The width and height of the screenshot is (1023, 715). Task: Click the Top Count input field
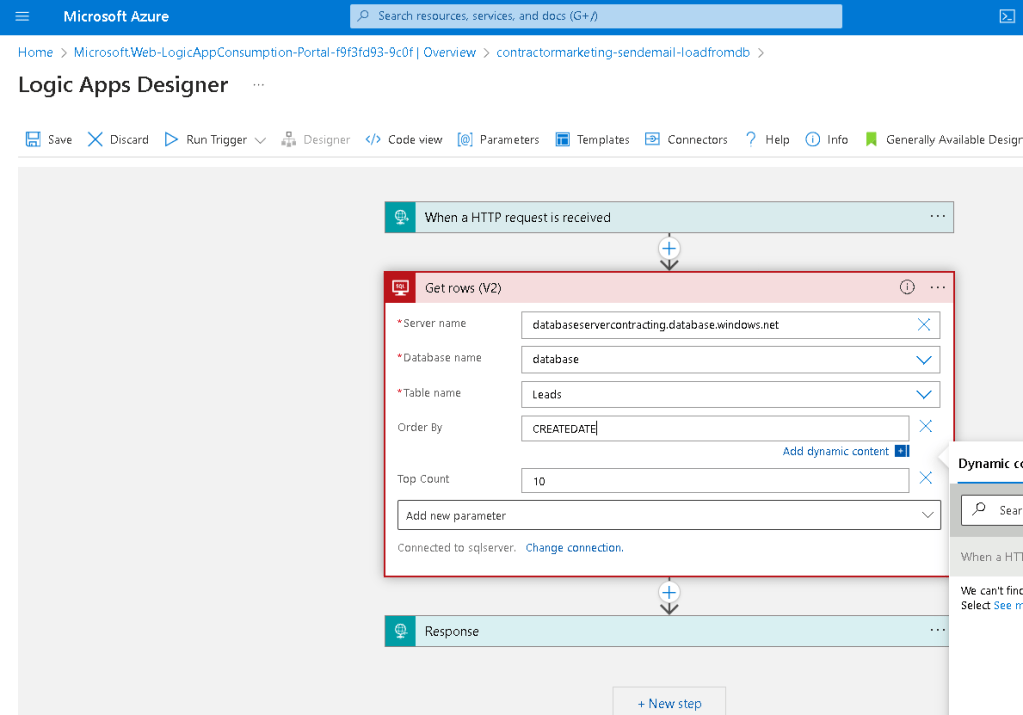715,481
